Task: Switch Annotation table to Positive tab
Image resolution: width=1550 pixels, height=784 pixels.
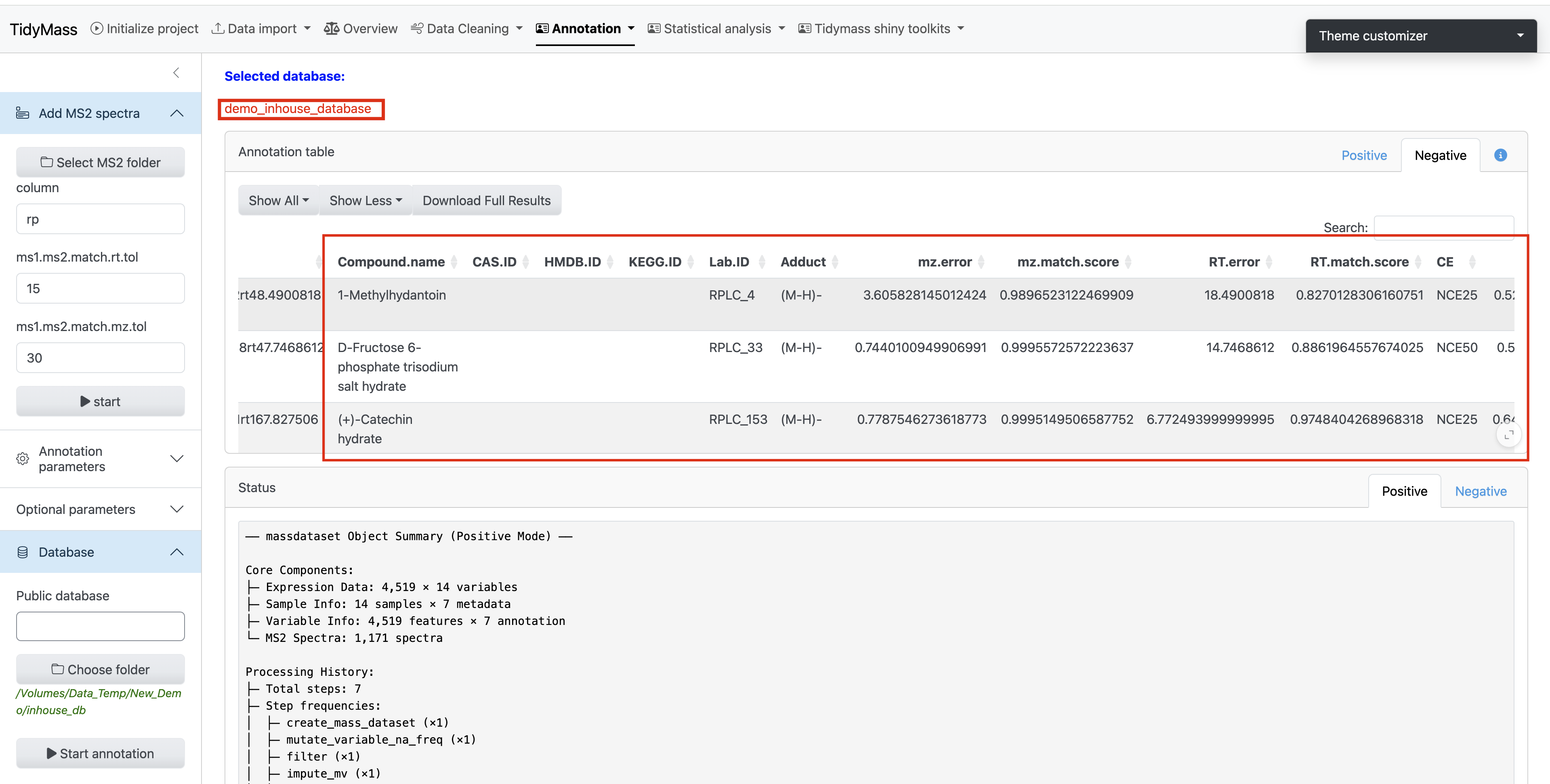Action: pyautogui.click(x=1364, y=155)
